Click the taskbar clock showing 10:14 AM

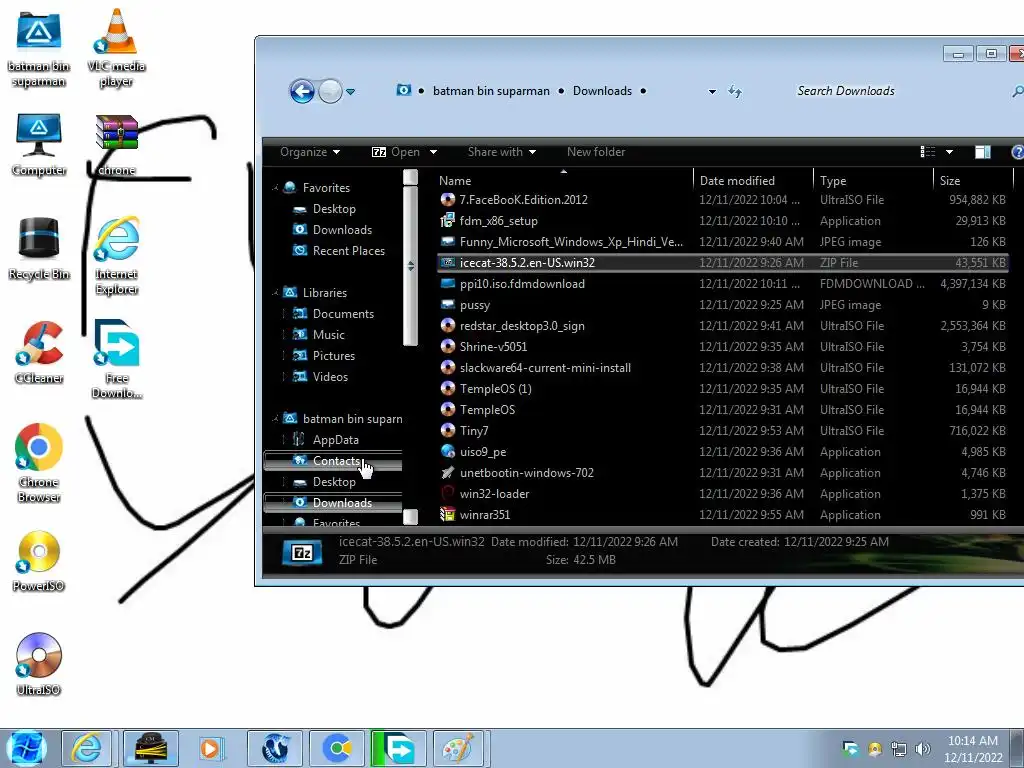(x=973, y=749)
